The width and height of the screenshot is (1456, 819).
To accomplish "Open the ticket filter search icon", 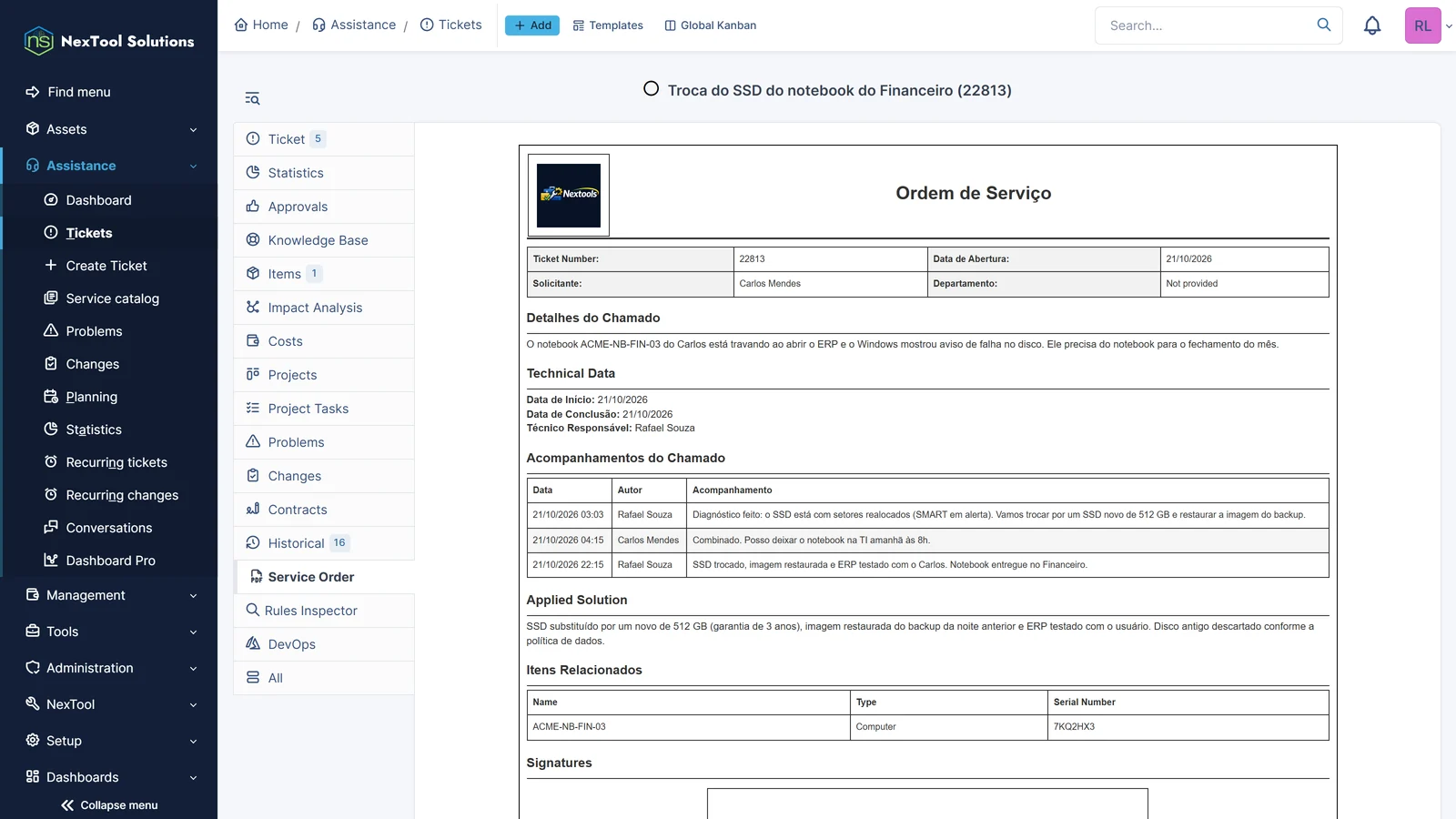I will 252,98.
